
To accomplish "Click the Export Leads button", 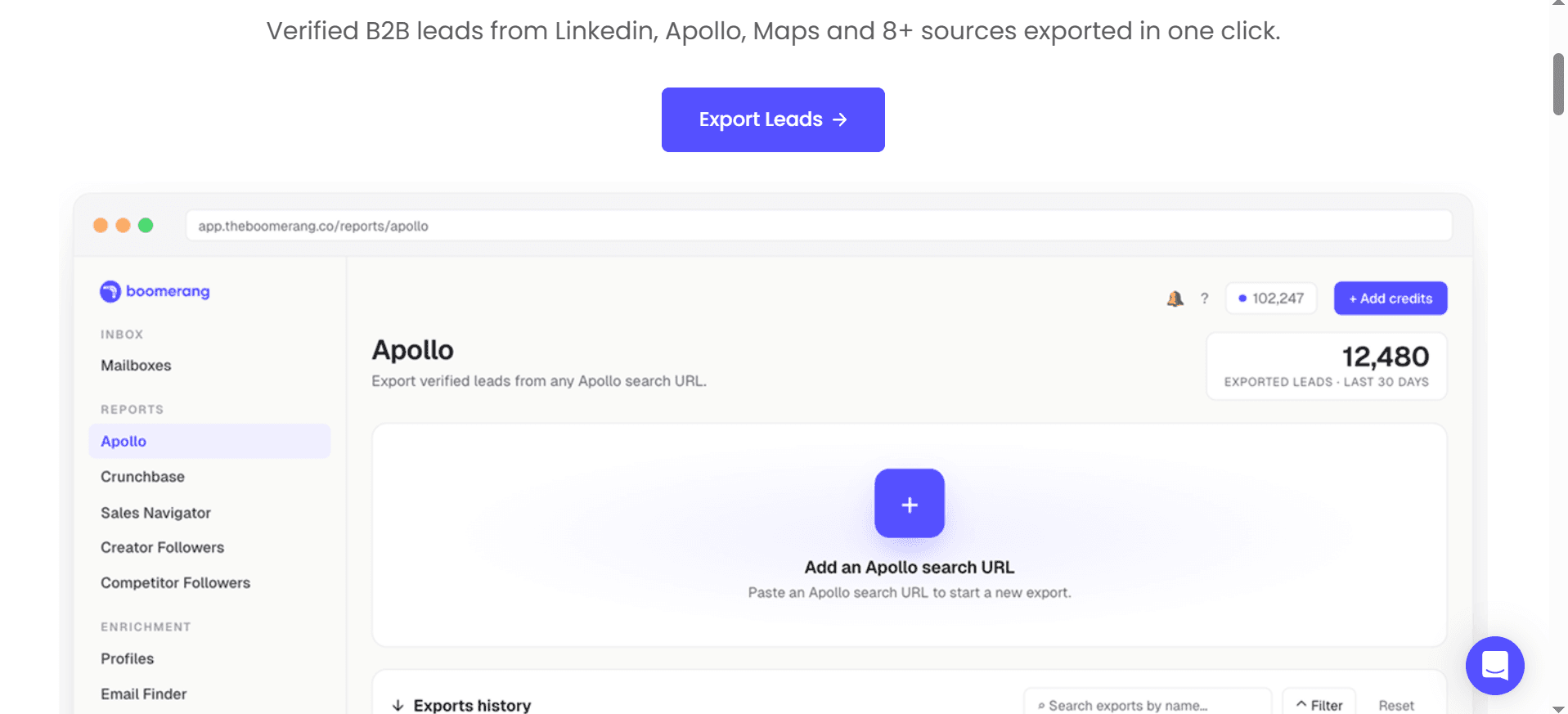I will [773, 119].
